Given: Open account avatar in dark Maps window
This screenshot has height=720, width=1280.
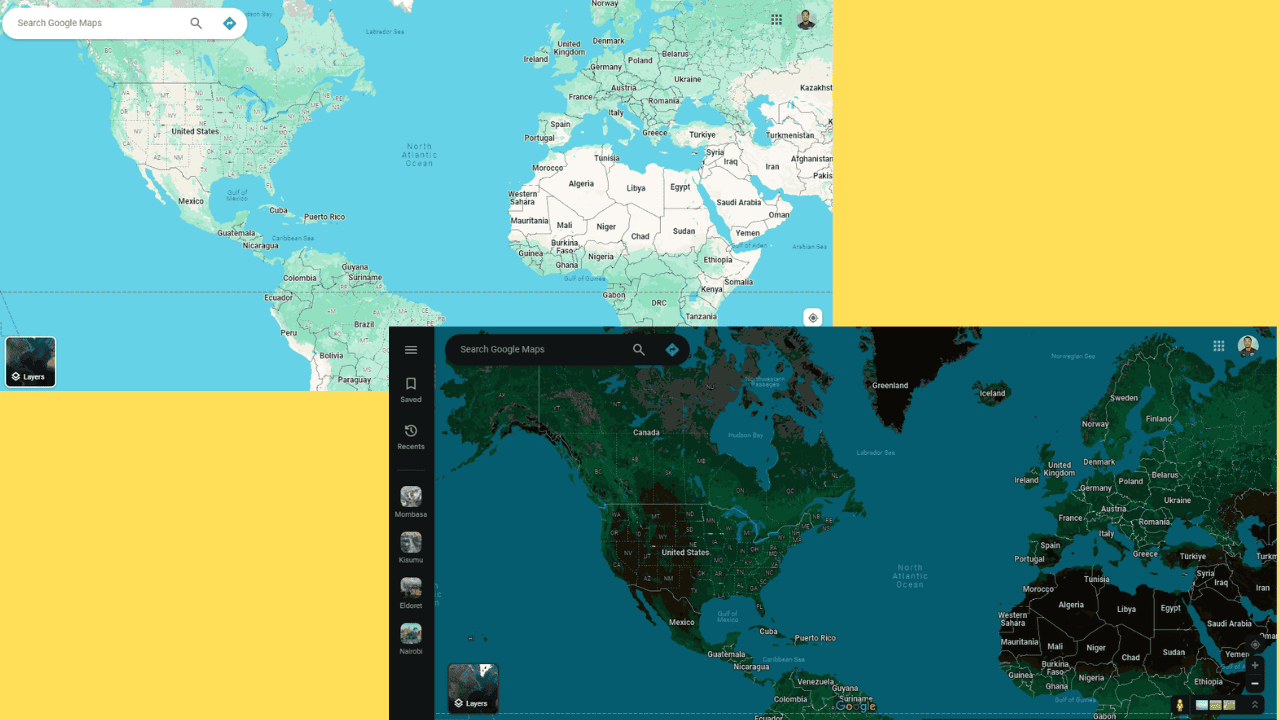Looking at the screenshot, I should (1248, 346).
